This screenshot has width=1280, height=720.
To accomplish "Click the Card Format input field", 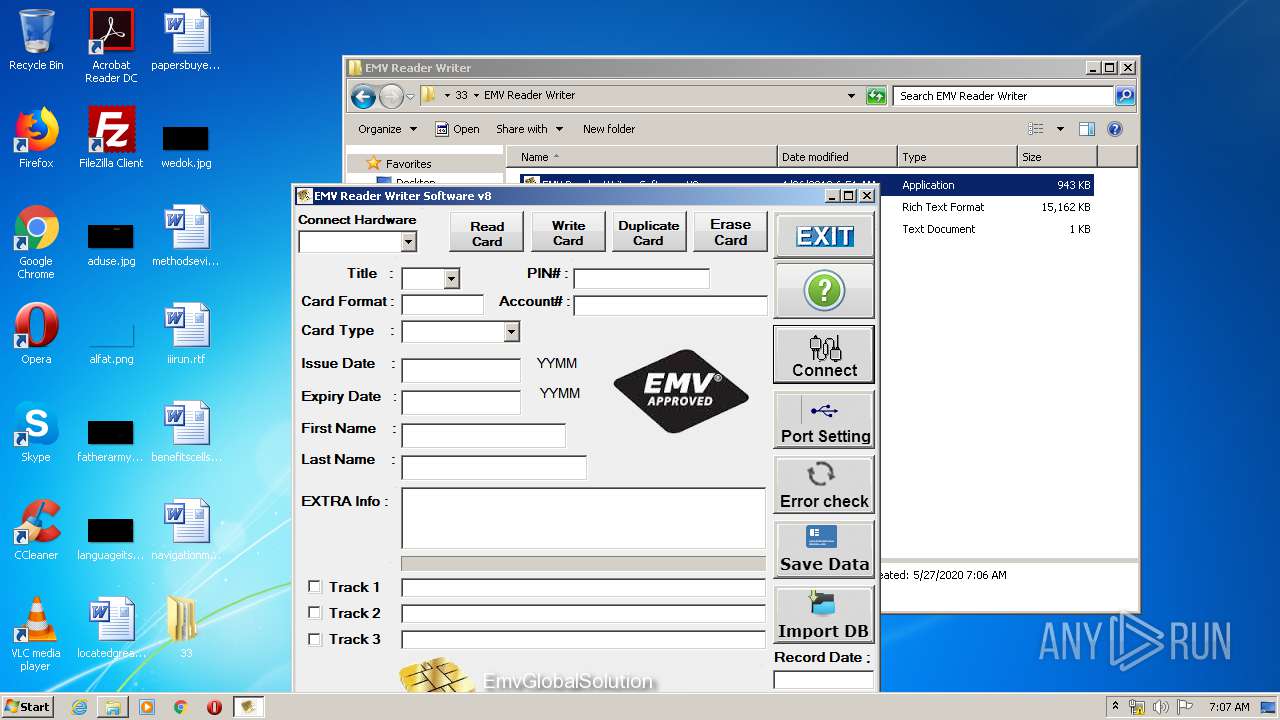I will pos(442,305).
